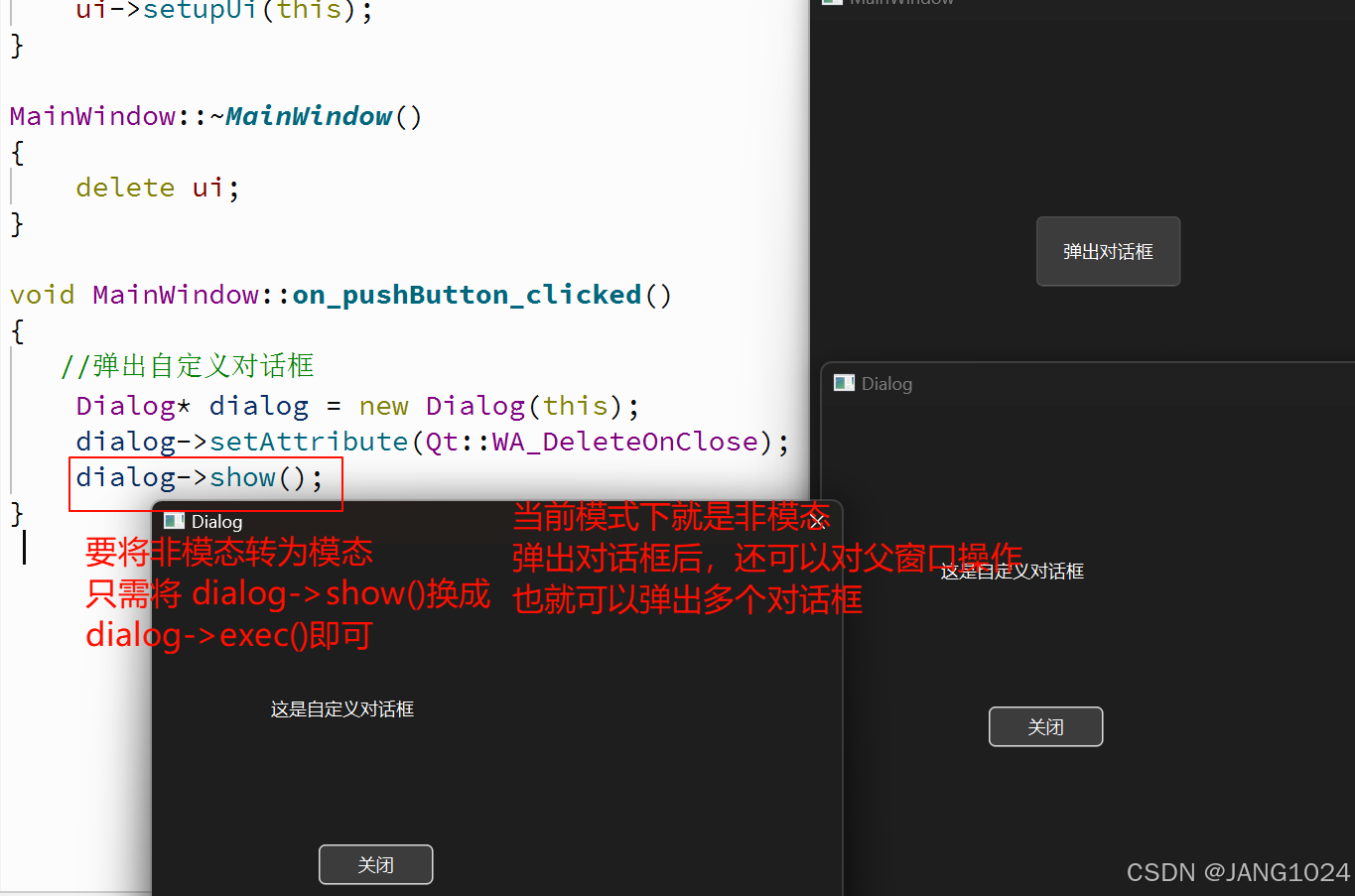The height and width of the screenshot is (896, 1355).
Task: Click the title text of the Dialog overlapping the code
Action: (x=216, y=522)
